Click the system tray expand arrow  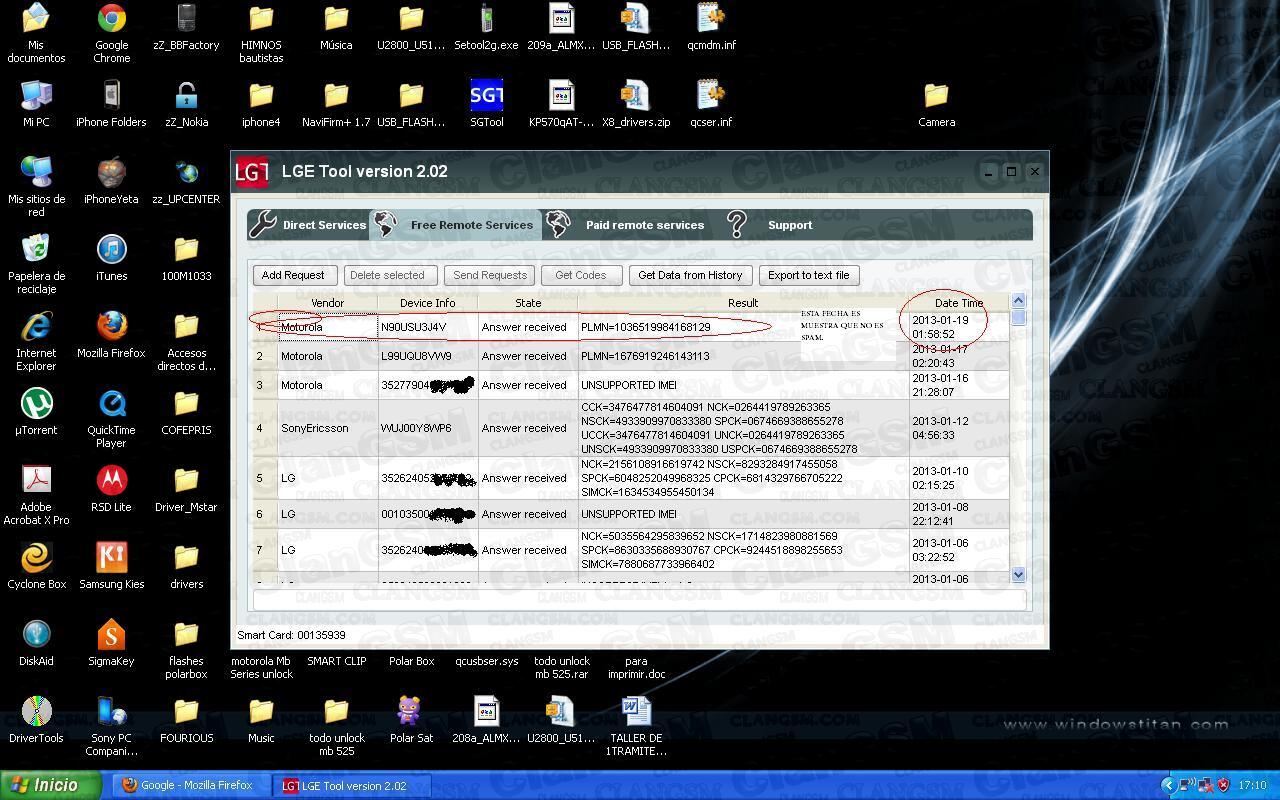[1167, 785]
